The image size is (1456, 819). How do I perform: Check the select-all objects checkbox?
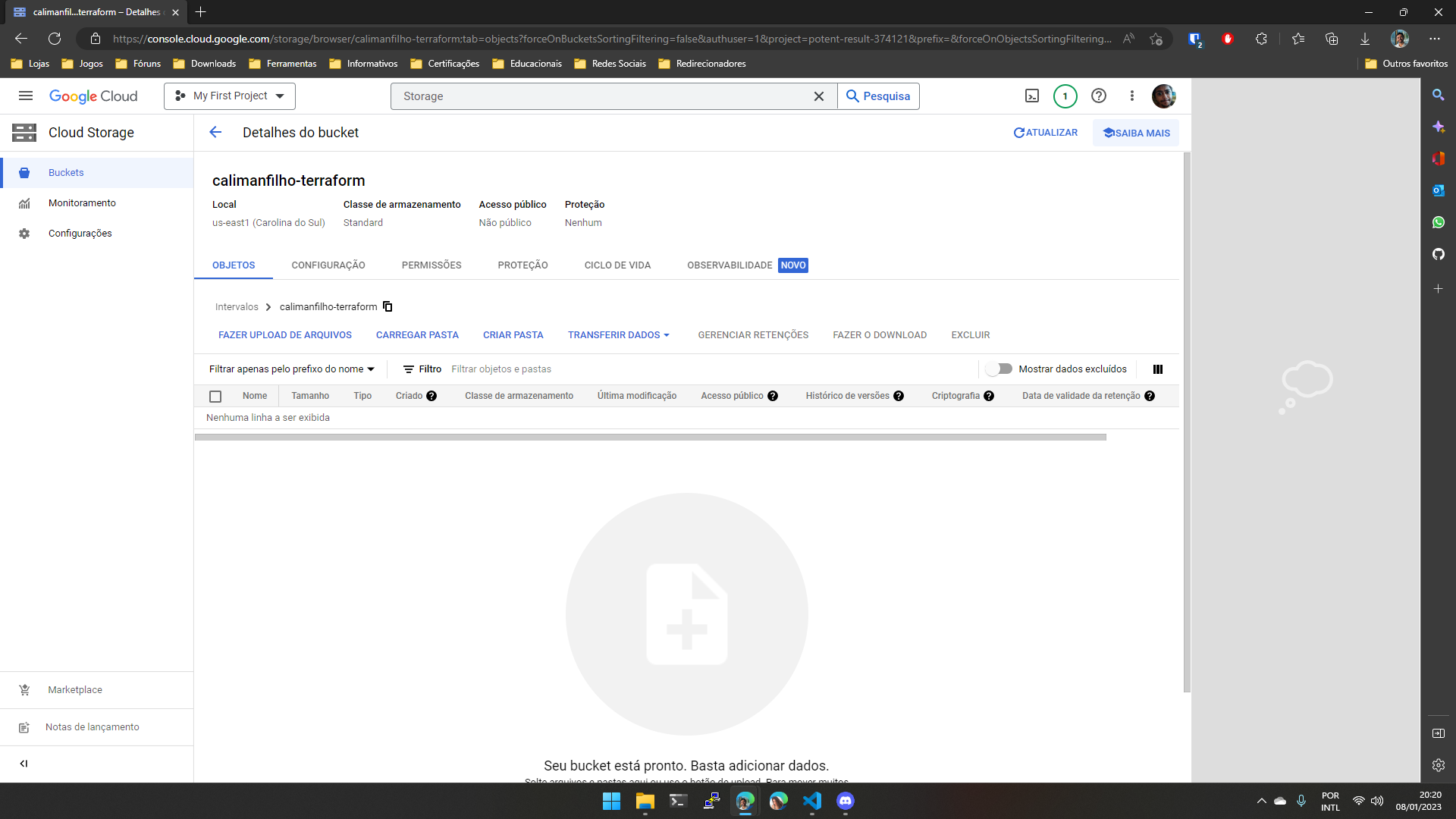pyautogui.click(x=215, y=397)
